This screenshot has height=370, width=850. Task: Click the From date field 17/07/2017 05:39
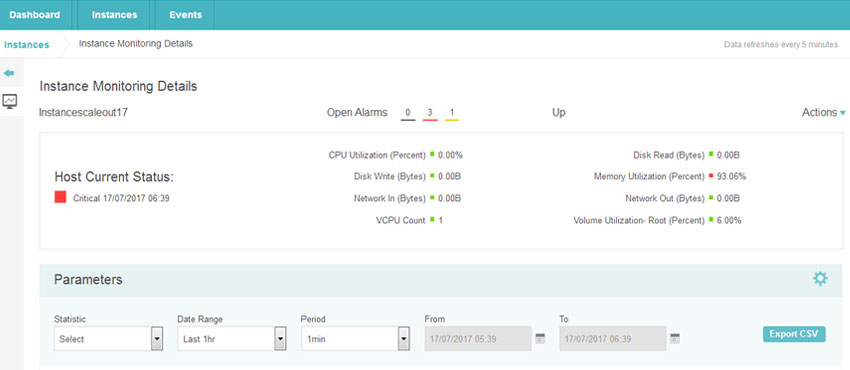(x=478, y=339)
